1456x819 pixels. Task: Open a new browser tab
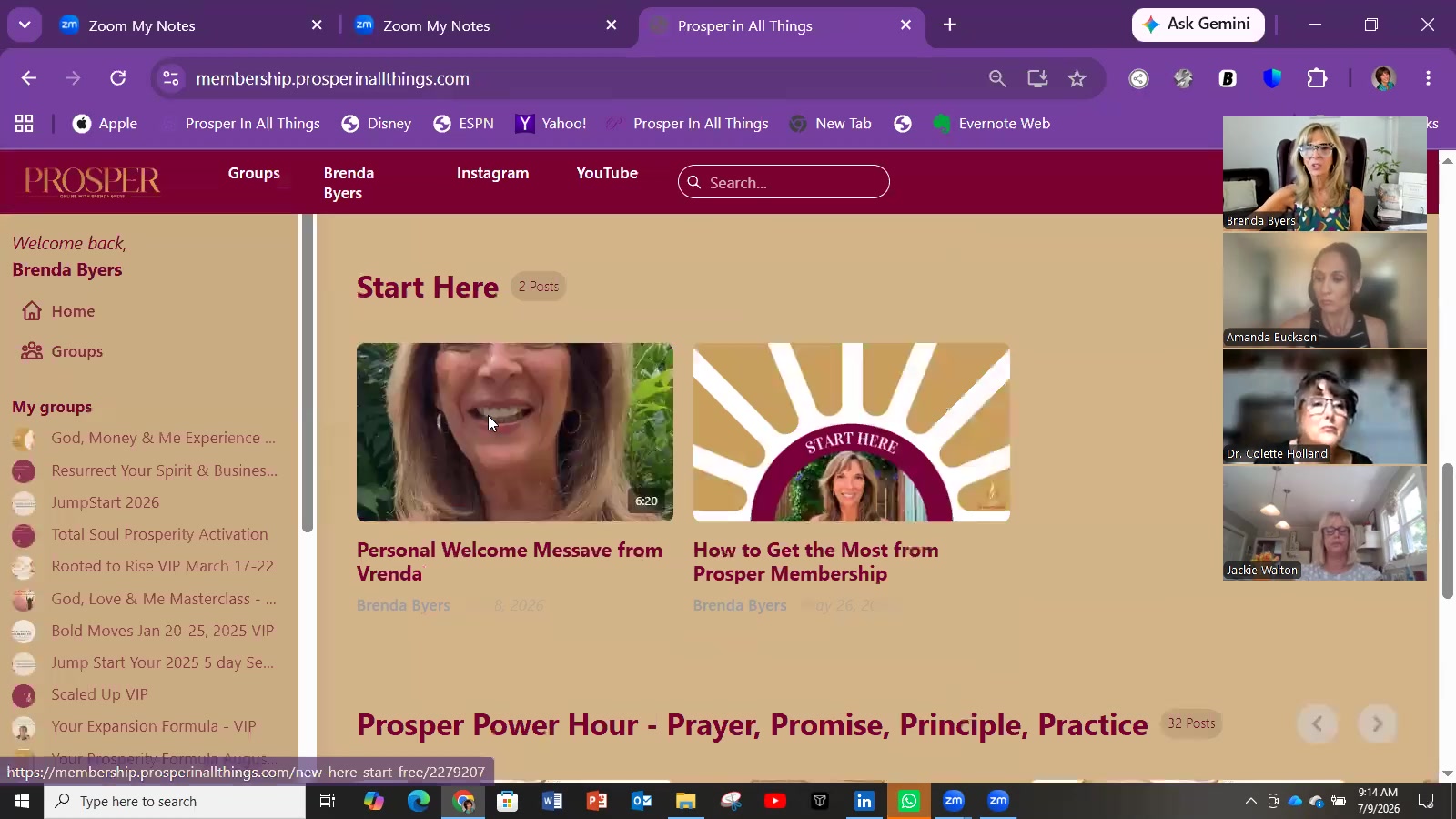(x=950, y=25)
